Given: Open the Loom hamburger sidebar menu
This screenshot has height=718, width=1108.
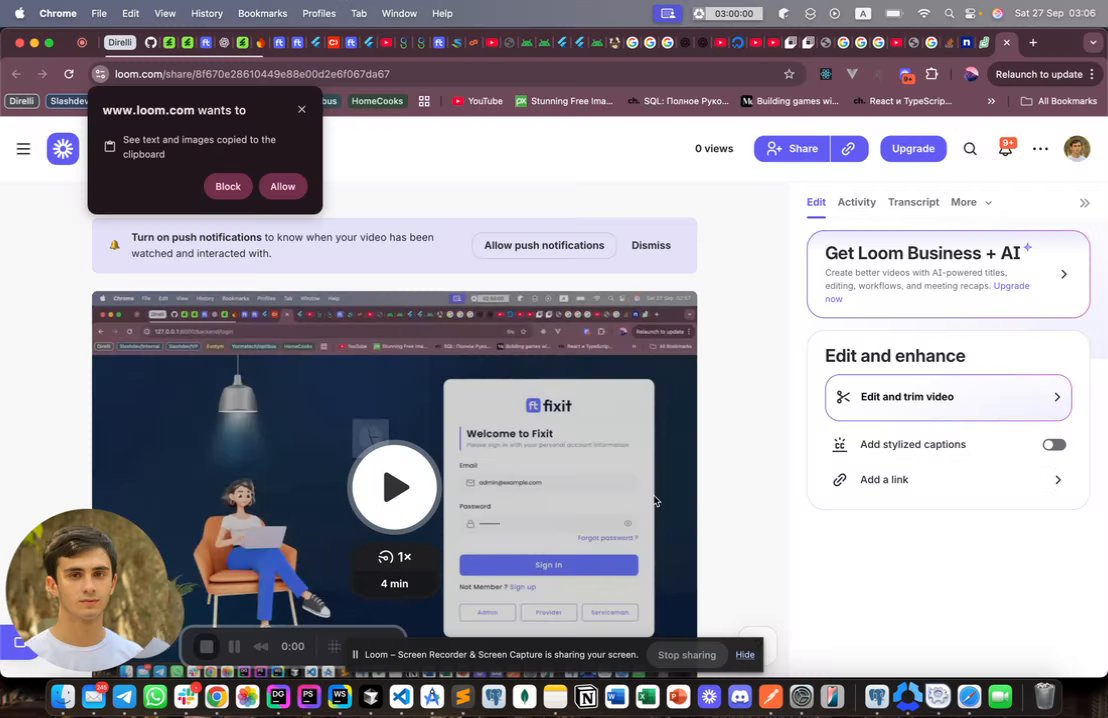Looking at the screenshot, I should click(23, 148).
